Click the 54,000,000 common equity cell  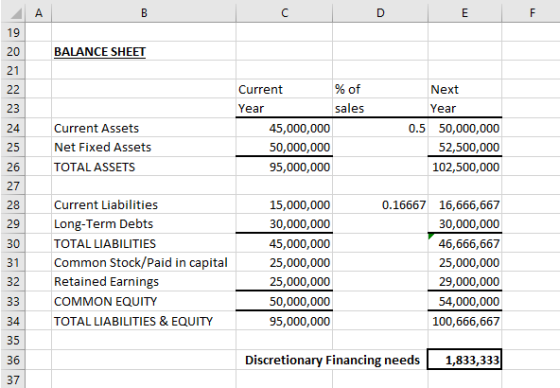click(465, 301)
